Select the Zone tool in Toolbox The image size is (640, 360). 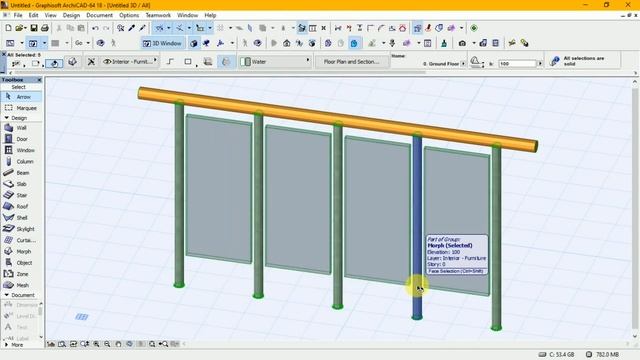pyautogui.click(x=21, y=274)
